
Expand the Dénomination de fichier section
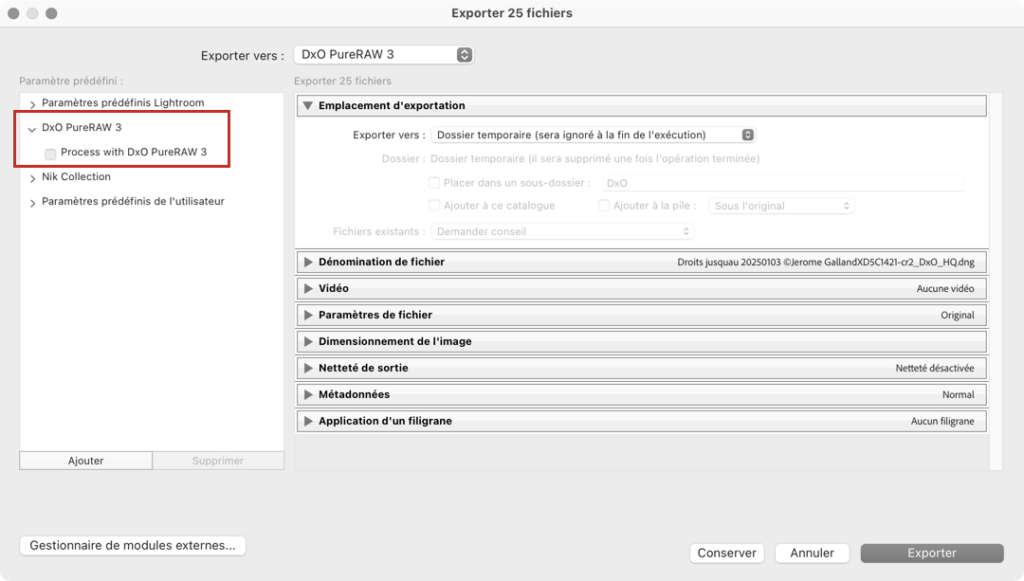point(308,262)
